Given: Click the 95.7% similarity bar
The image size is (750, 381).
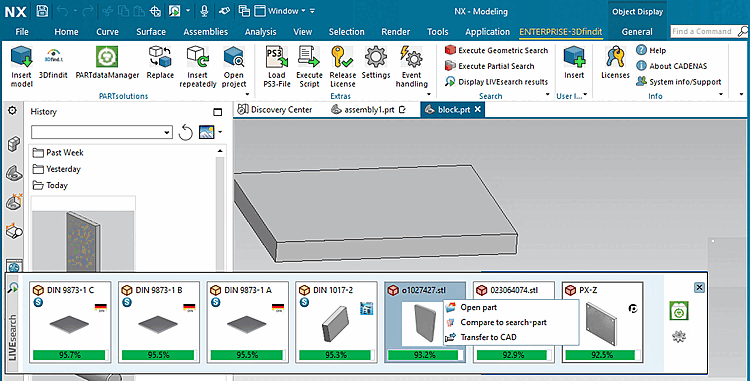Looking at the screenshot, I should 70,355.
